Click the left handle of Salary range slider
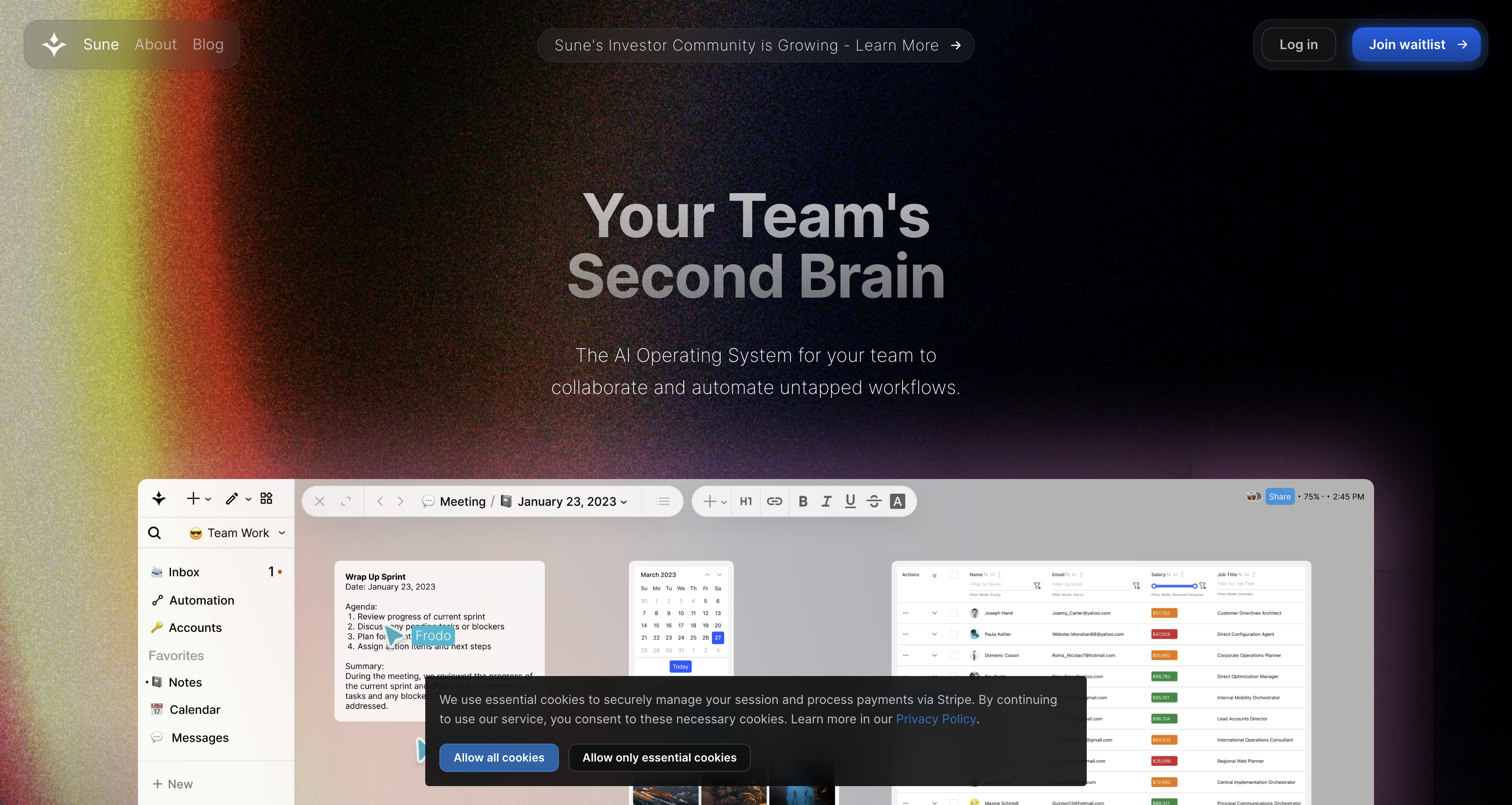1512x805 pixels. click(1154, 585)
